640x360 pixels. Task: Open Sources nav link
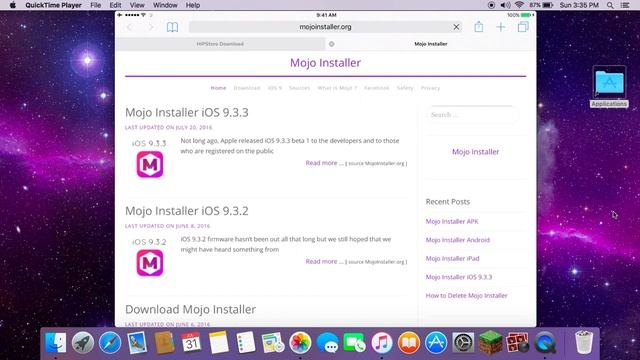300,88
